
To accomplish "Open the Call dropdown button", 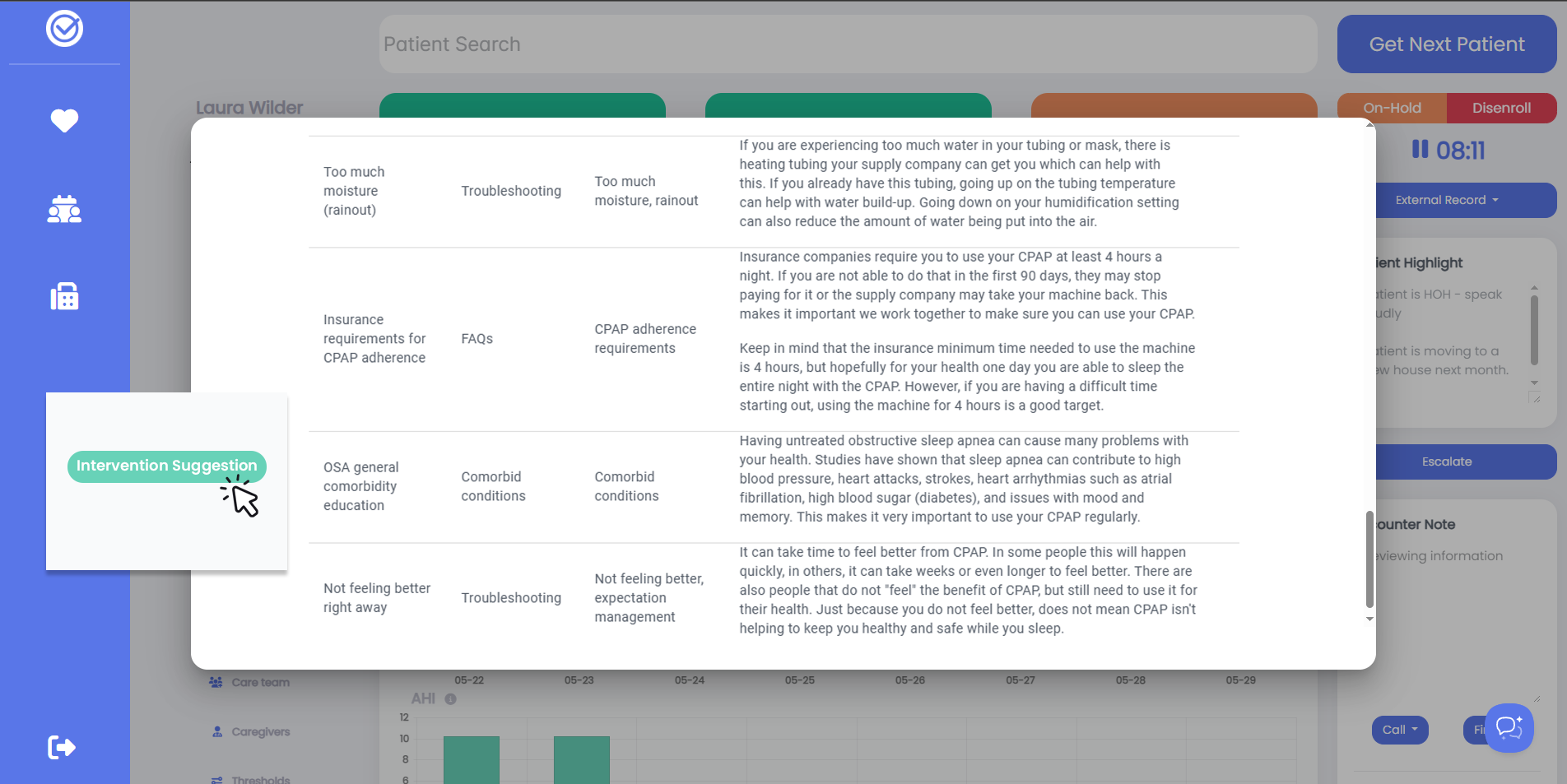I will click(x=1399, y=730).
